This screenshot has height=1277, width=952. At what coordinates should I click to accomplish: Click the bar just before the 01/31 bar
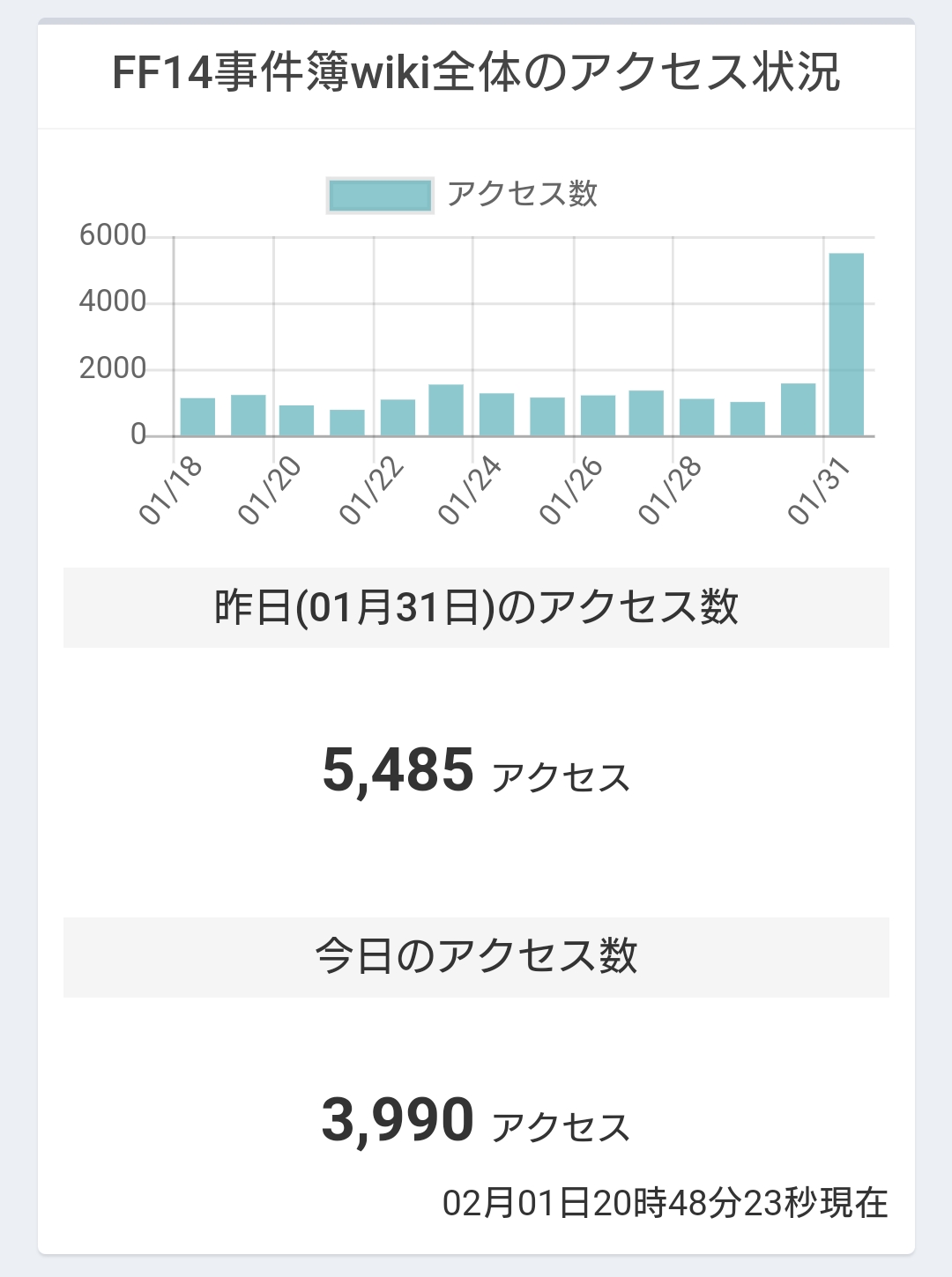[x=798, y=410]
